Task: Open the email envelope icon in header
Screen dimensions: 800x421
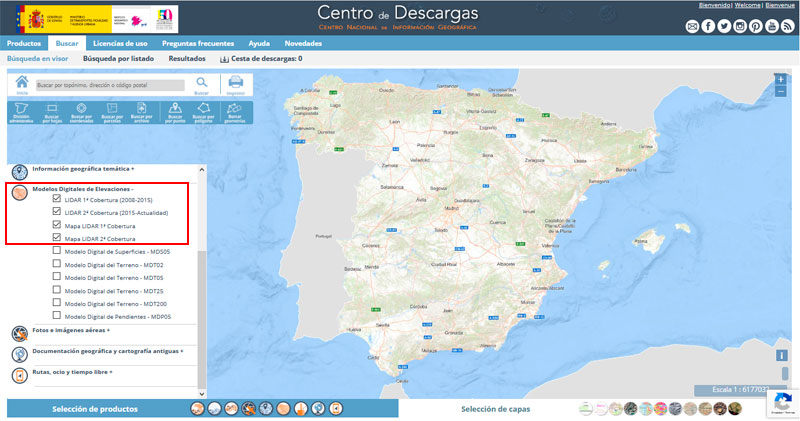Action: click(692, 26)
